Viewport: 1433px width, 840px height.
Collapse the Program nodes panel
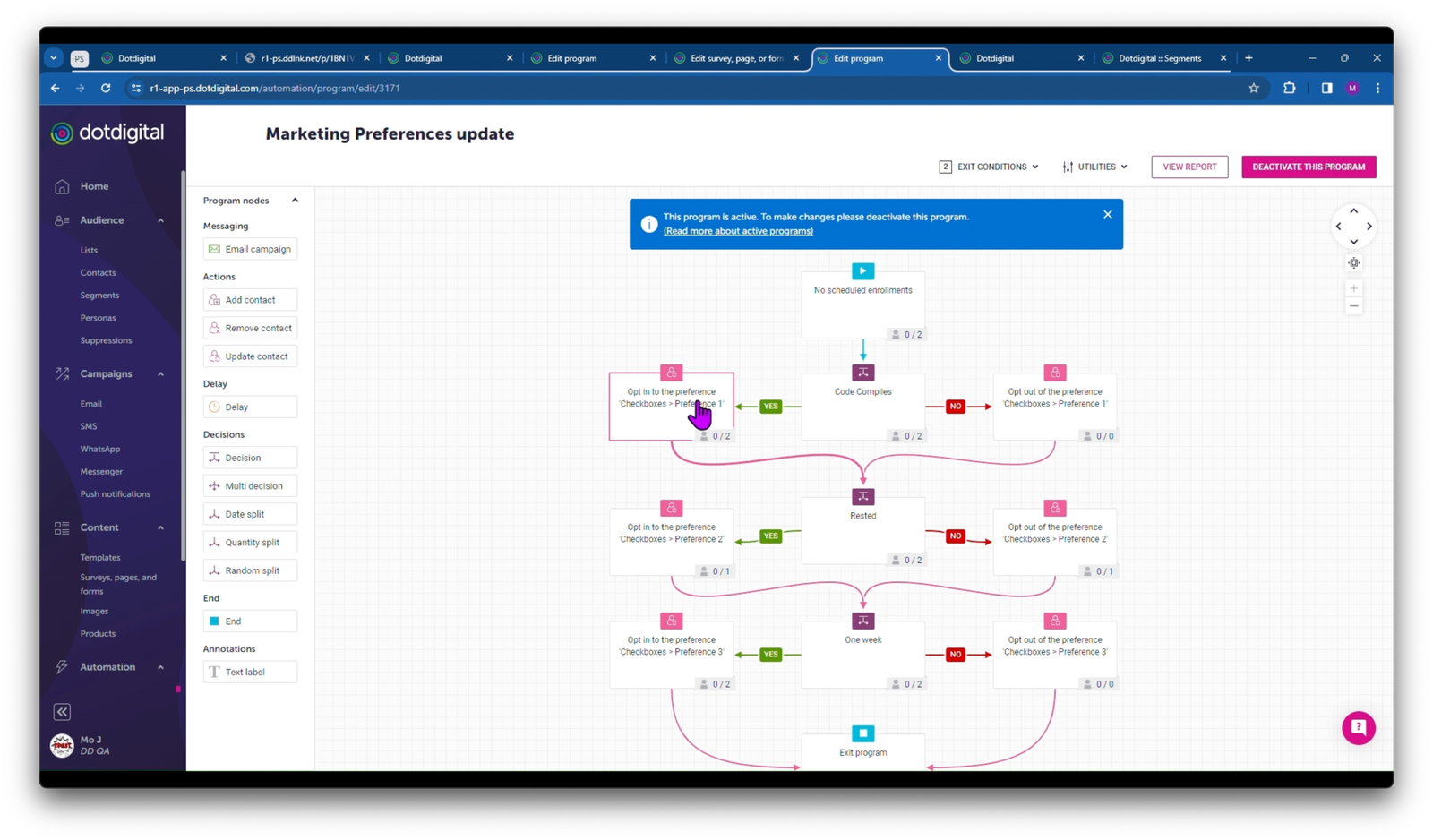295,201
